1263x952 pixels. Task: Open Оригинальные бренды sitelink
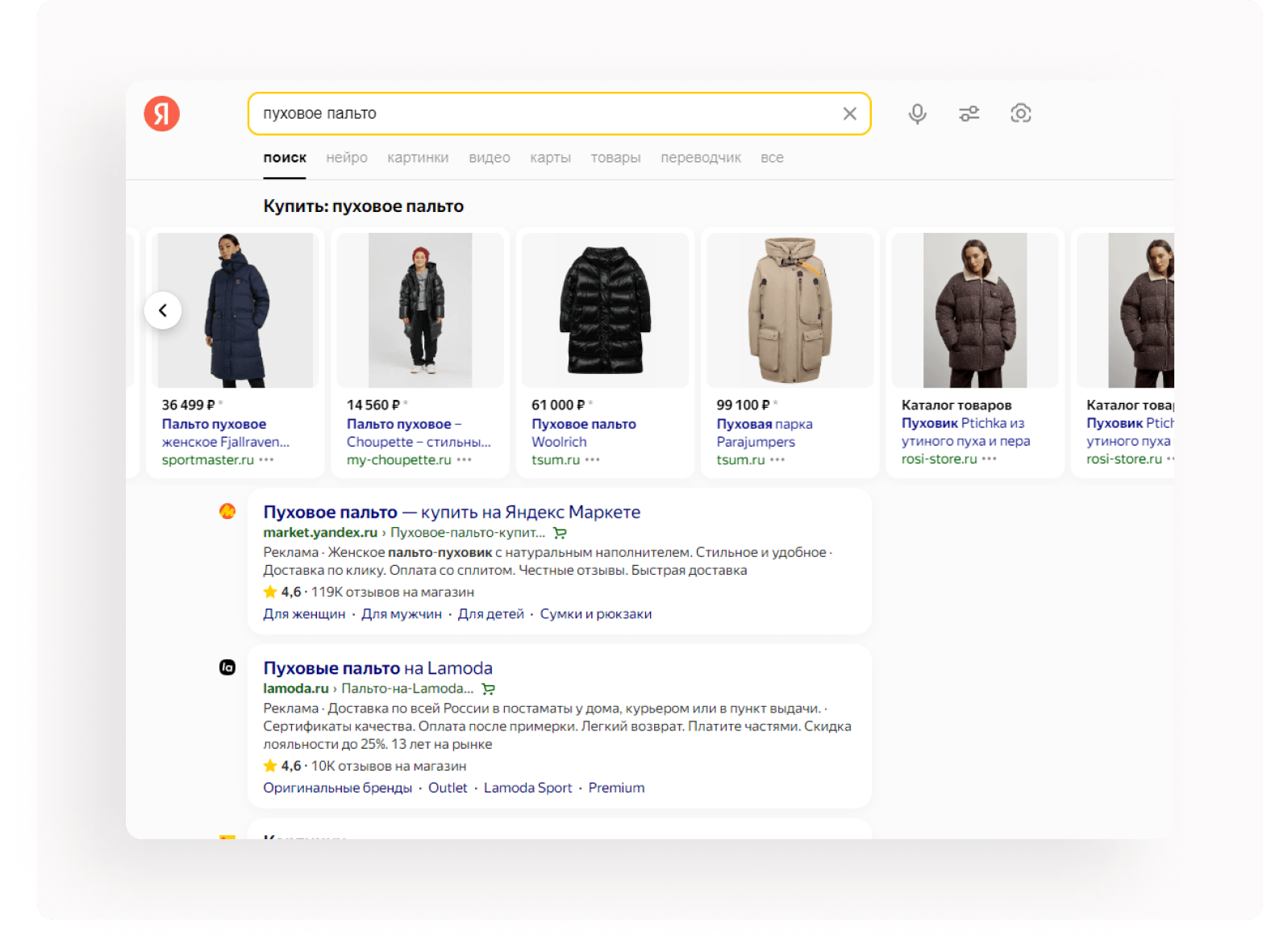click(x=337, y=788)
